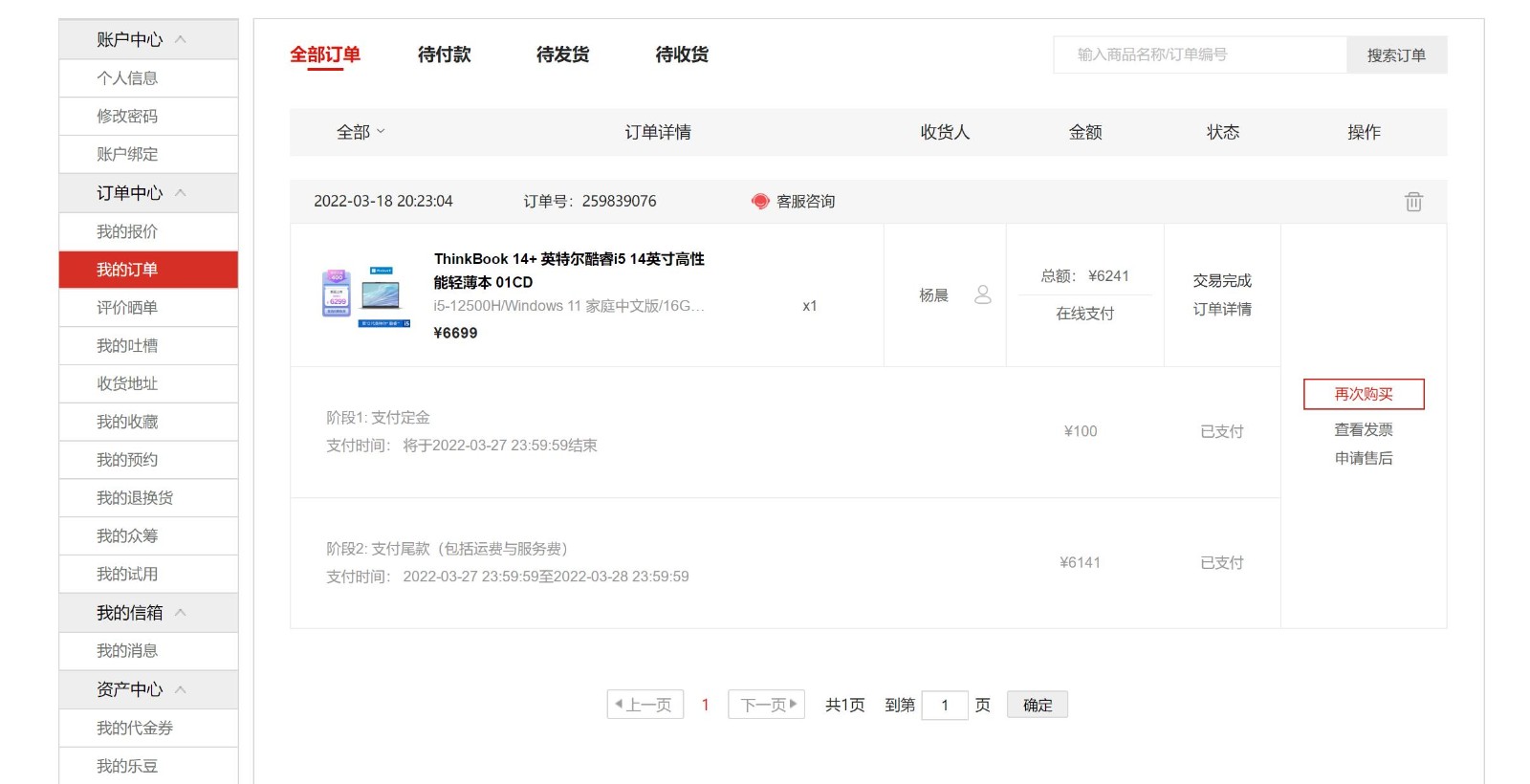Image resolution: width=1530 pixels, height=784 pixels.
Task: Click 申请售后 after-sales link
Action: pyautogui.click(x=1364, y=459)
